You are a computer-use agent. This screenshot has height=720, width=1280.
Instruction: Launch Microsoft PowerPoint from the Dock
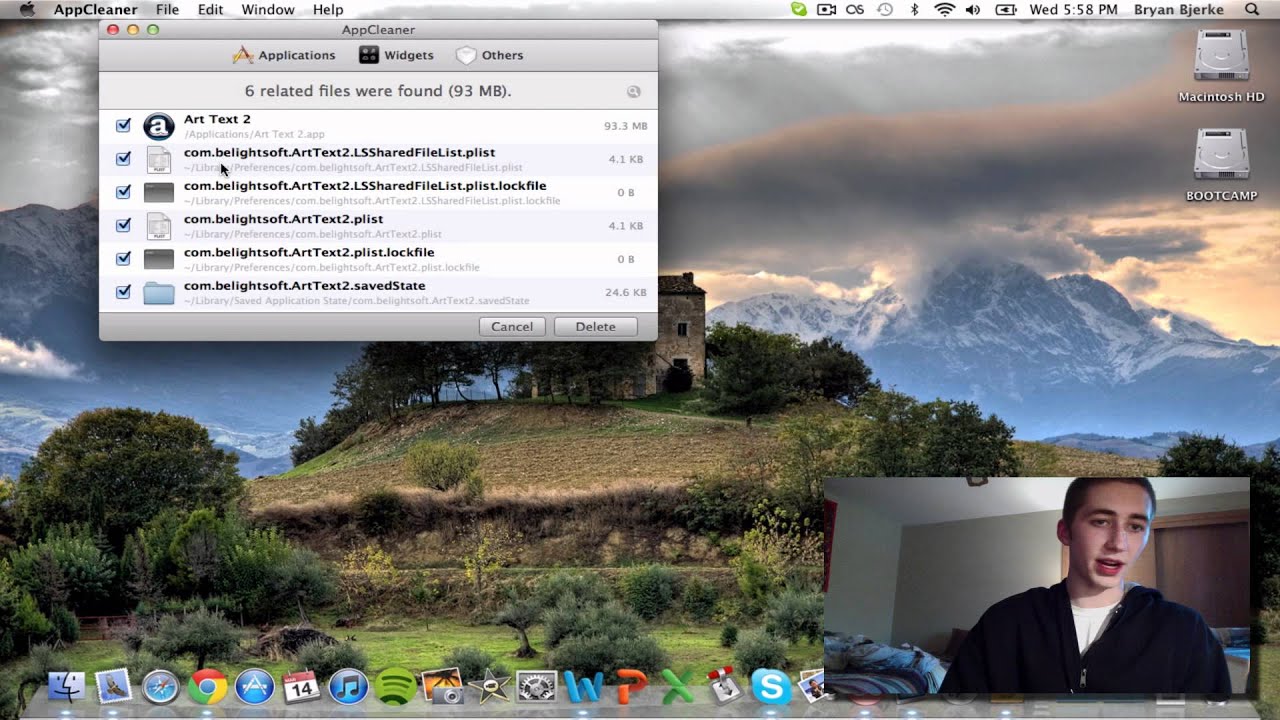click(630, 687)
